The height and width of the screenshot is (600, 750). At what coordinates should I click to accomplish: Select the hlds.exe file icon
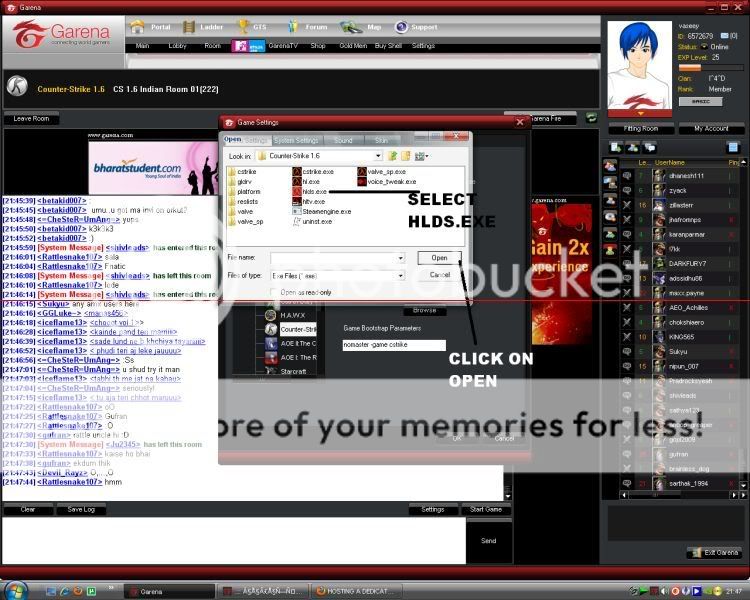click(x=297, y=191)
